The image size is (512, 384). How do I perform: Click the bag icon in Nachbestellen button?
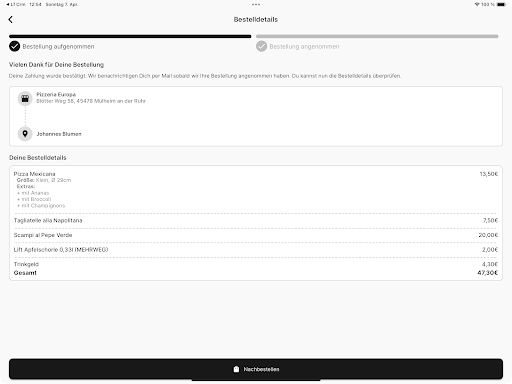236,369
